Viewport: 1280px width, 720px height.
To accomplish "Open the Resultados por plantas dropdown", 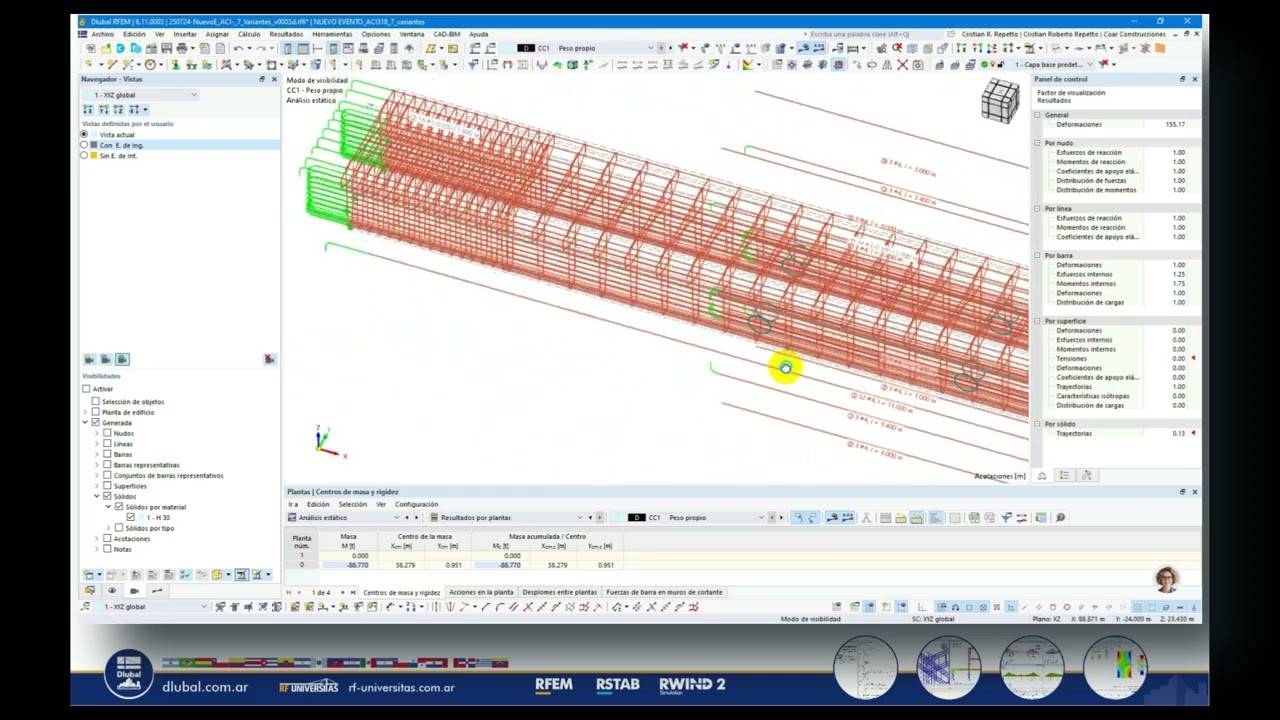I will pyautogui.click(x=506, y=518).
